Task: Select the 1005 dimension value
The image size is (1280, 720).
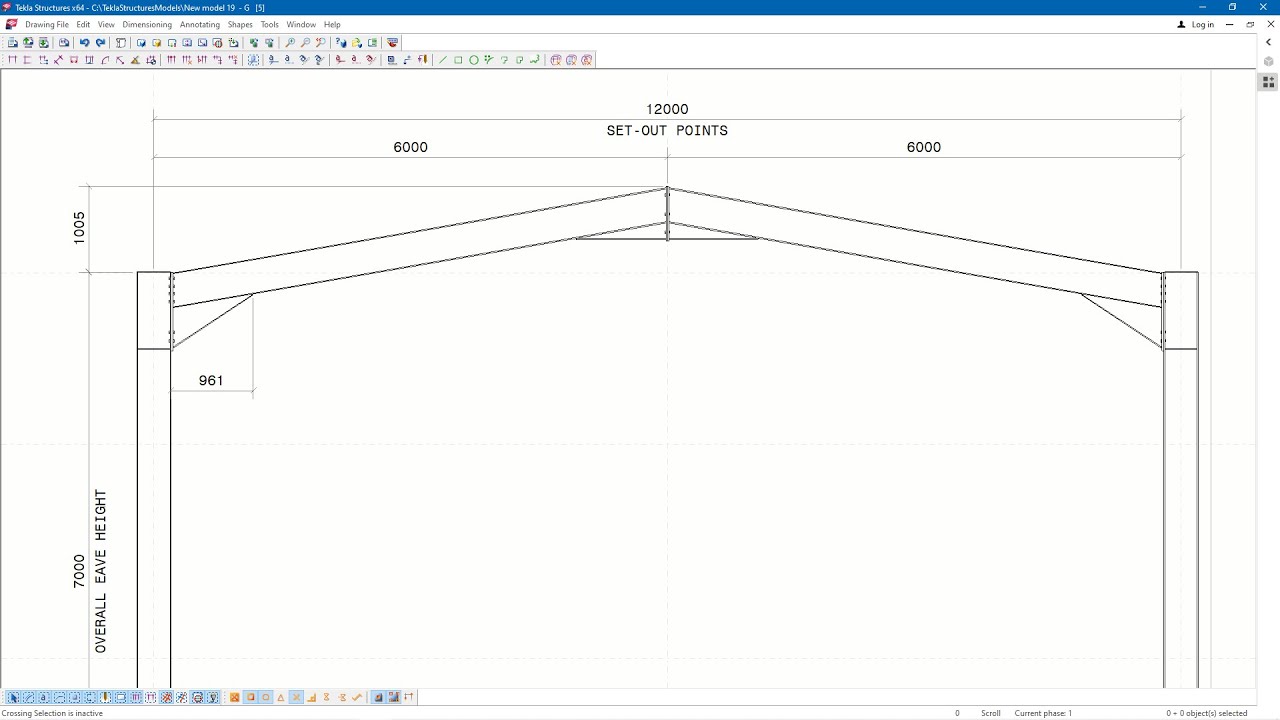Action: click(80, 228)
